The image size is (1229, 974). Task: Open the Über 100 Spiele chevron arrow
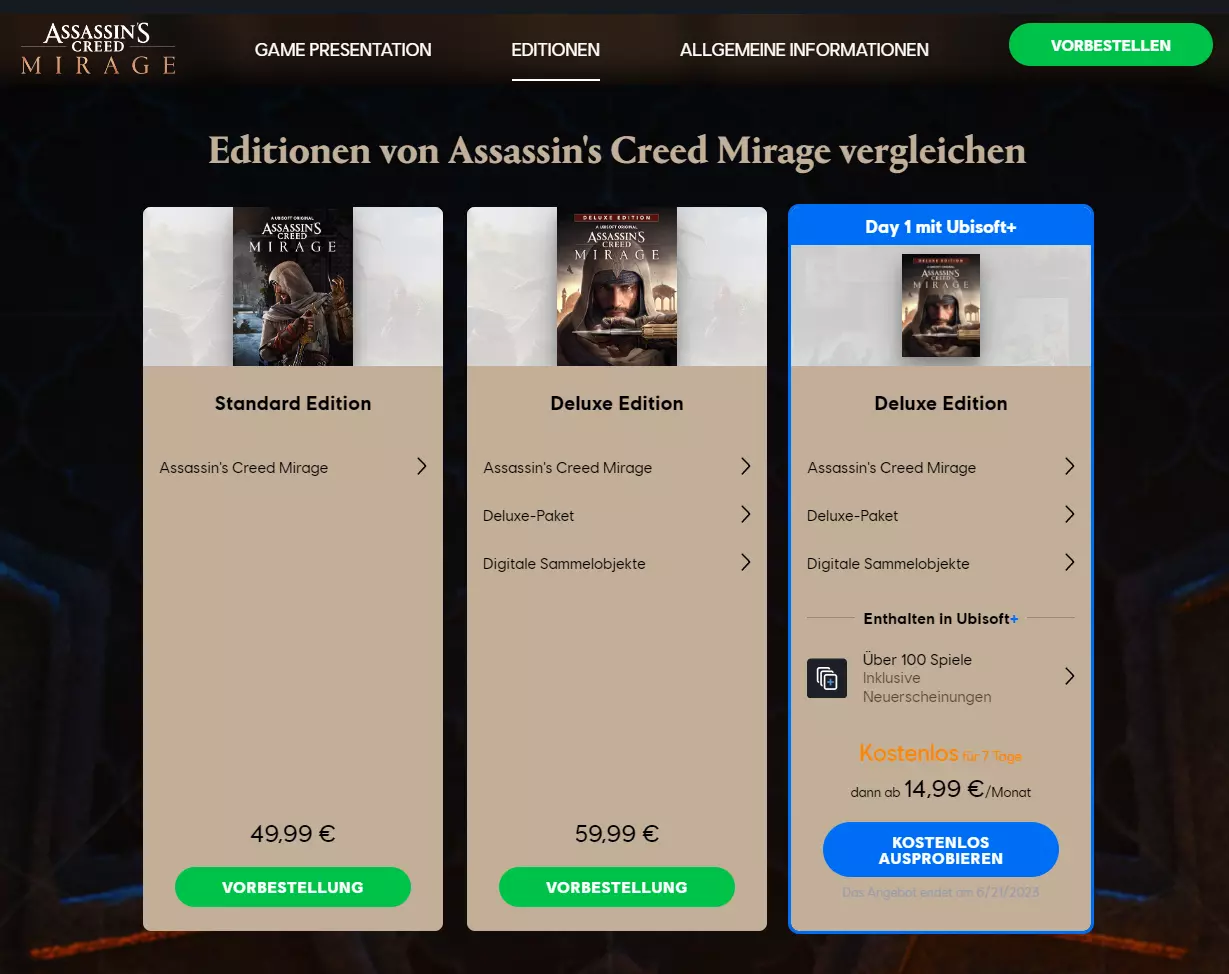[x=1070, y=676]
